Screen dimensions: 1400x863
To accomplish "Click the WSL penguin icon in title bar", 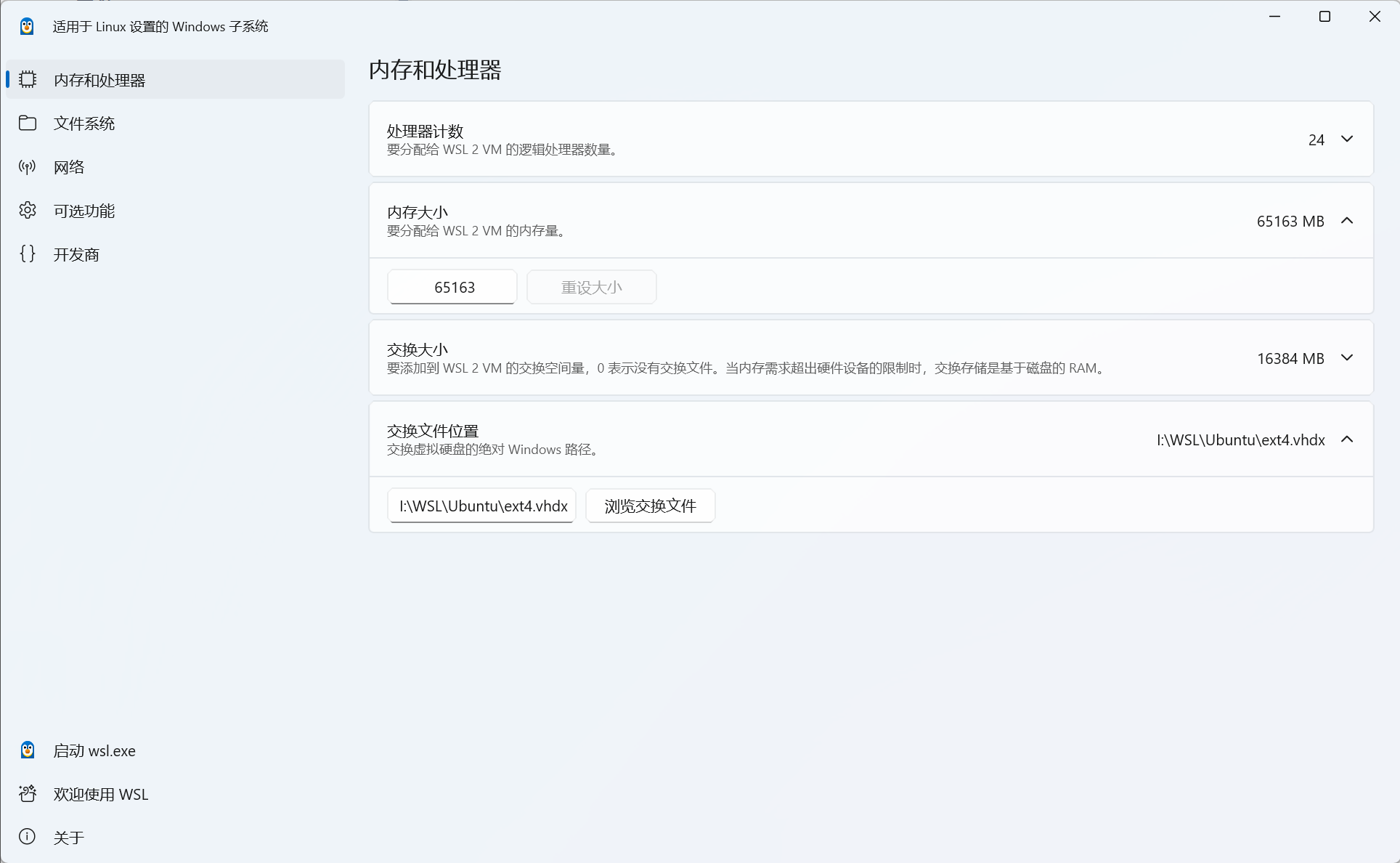I will [x=27, y=25].
